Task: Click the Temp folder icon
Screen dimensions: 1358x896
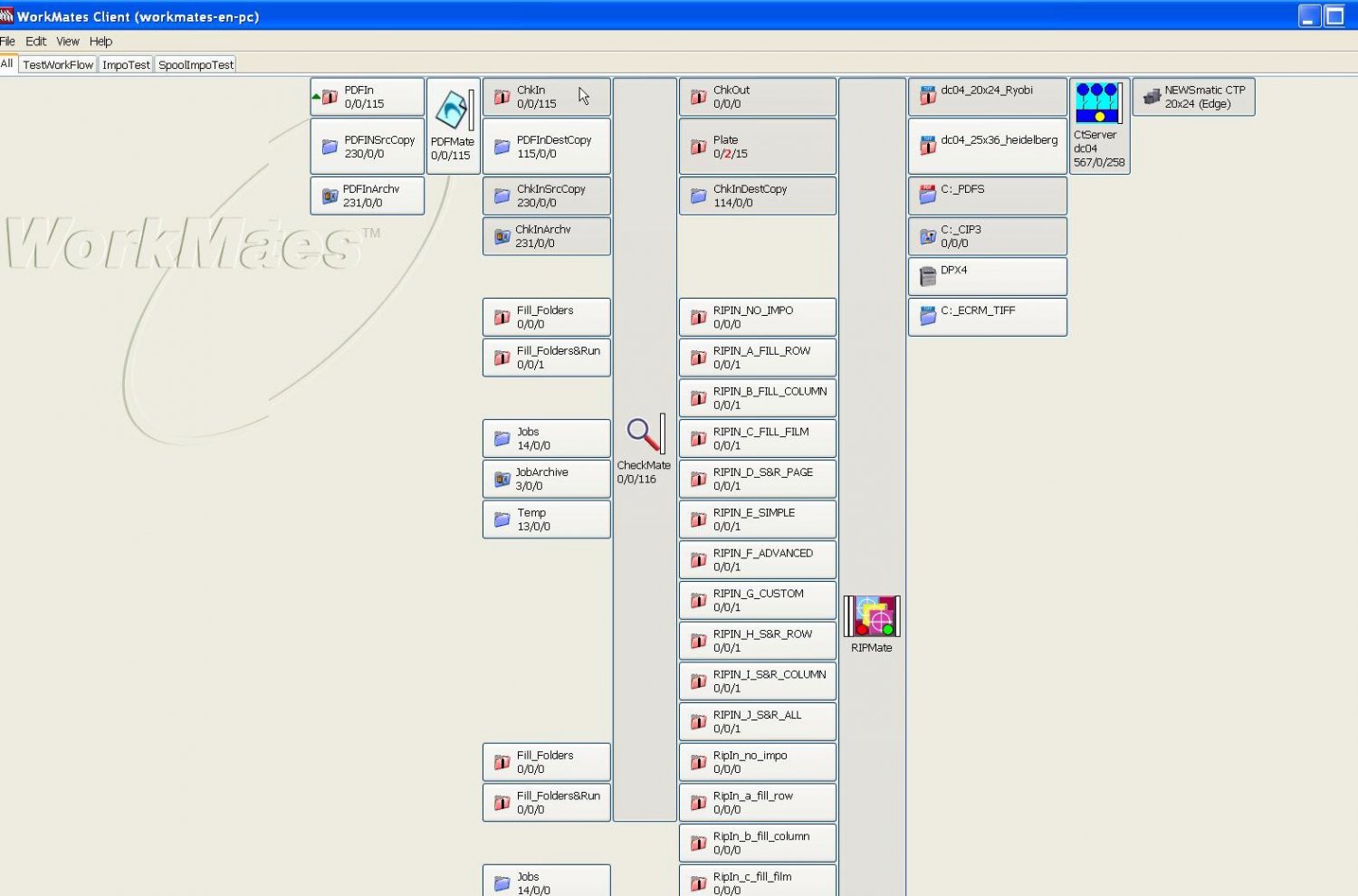Action: pos(502,519)
